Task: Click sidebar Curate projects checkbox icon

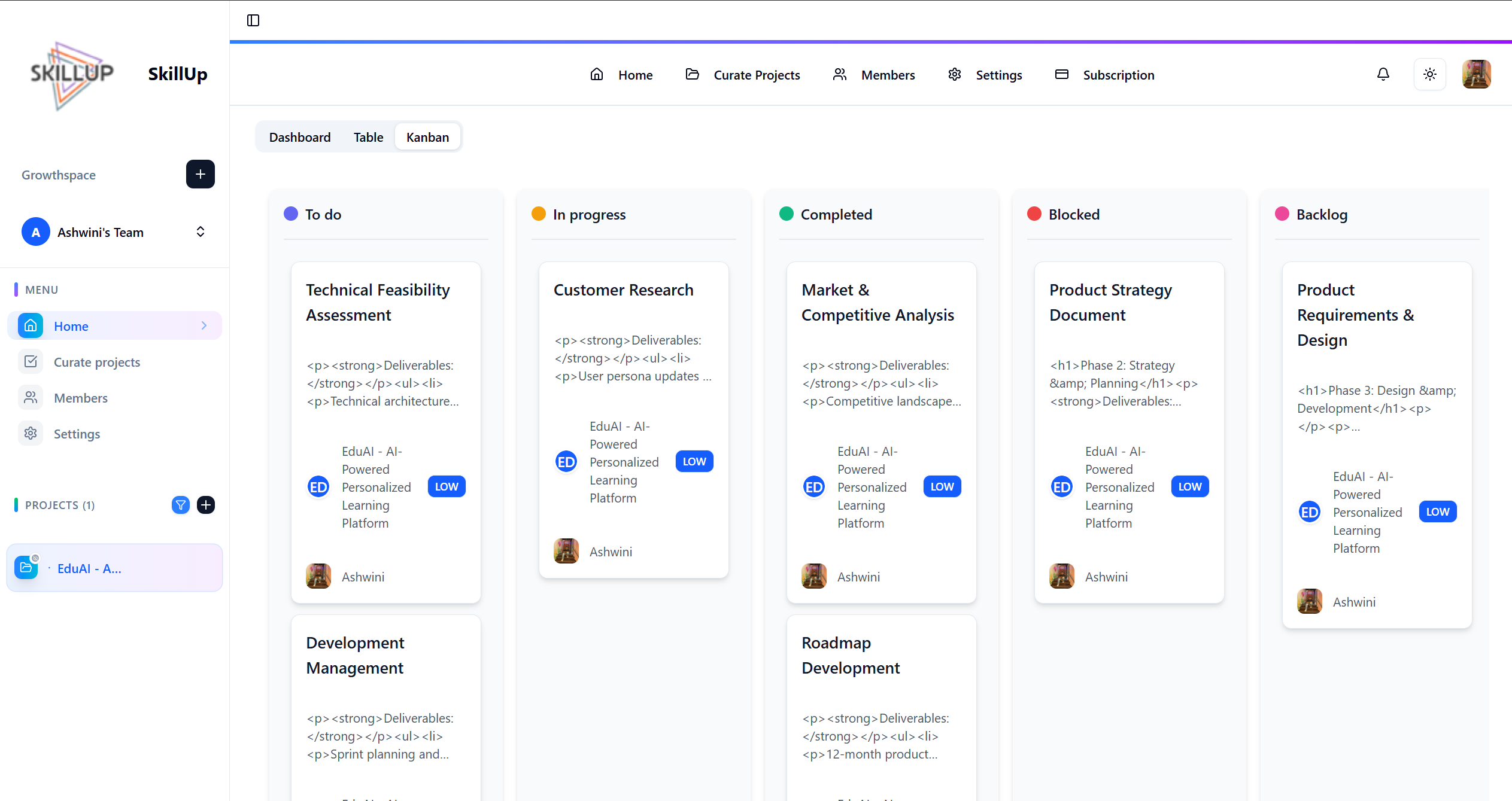Action: [31, 361]
